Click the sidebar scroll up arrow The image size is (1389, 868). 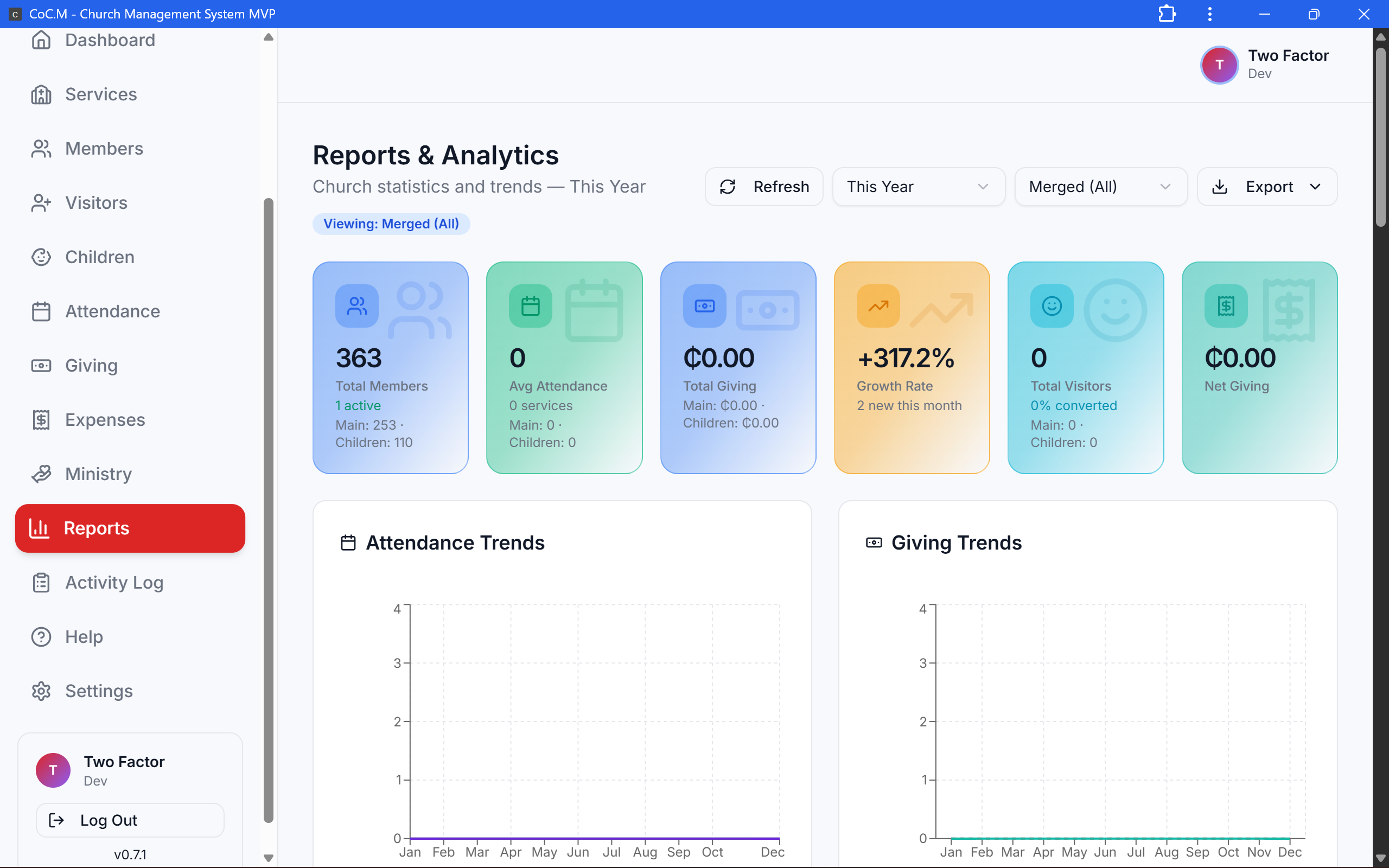coord(268,37)
